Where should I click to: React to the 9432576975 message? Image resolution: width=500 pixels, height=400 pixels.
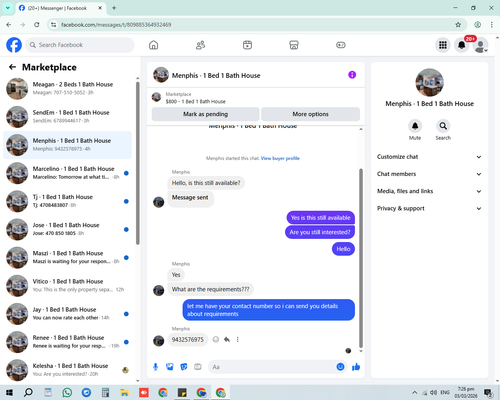(x=216, y=339)
